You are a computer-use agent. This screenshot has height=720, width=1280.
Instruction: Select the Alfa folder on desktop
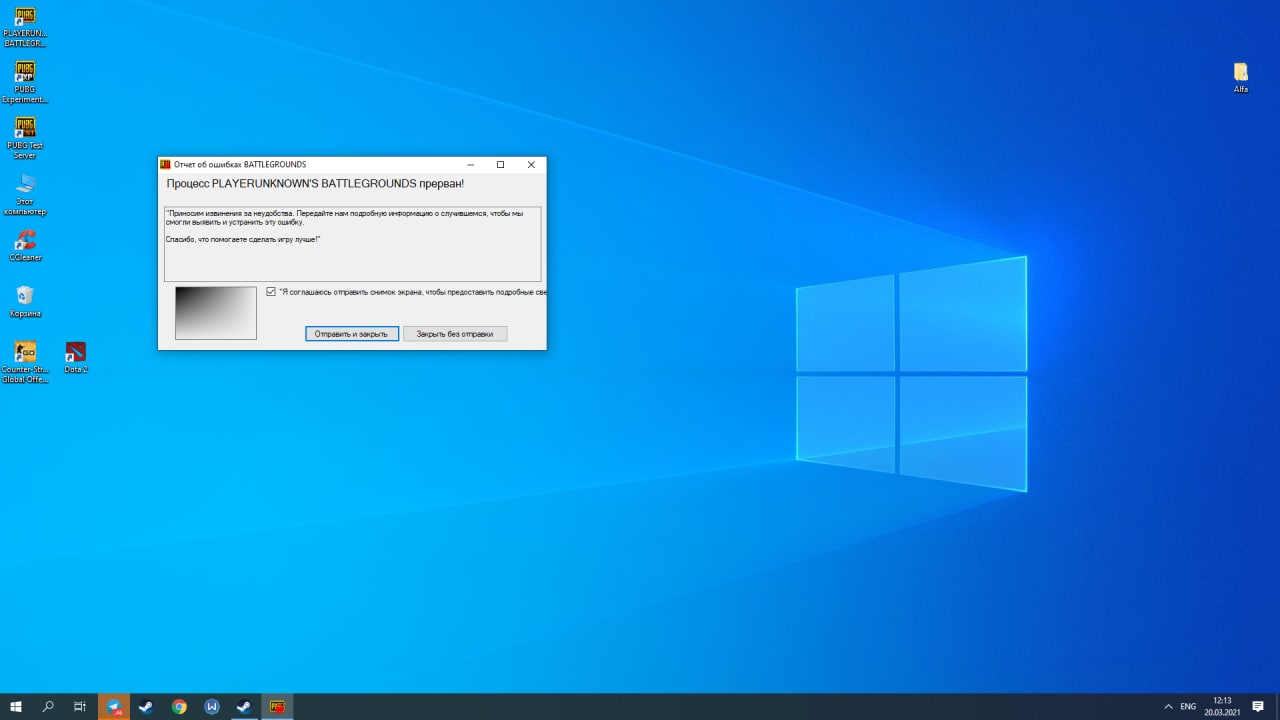point(1241,78)
